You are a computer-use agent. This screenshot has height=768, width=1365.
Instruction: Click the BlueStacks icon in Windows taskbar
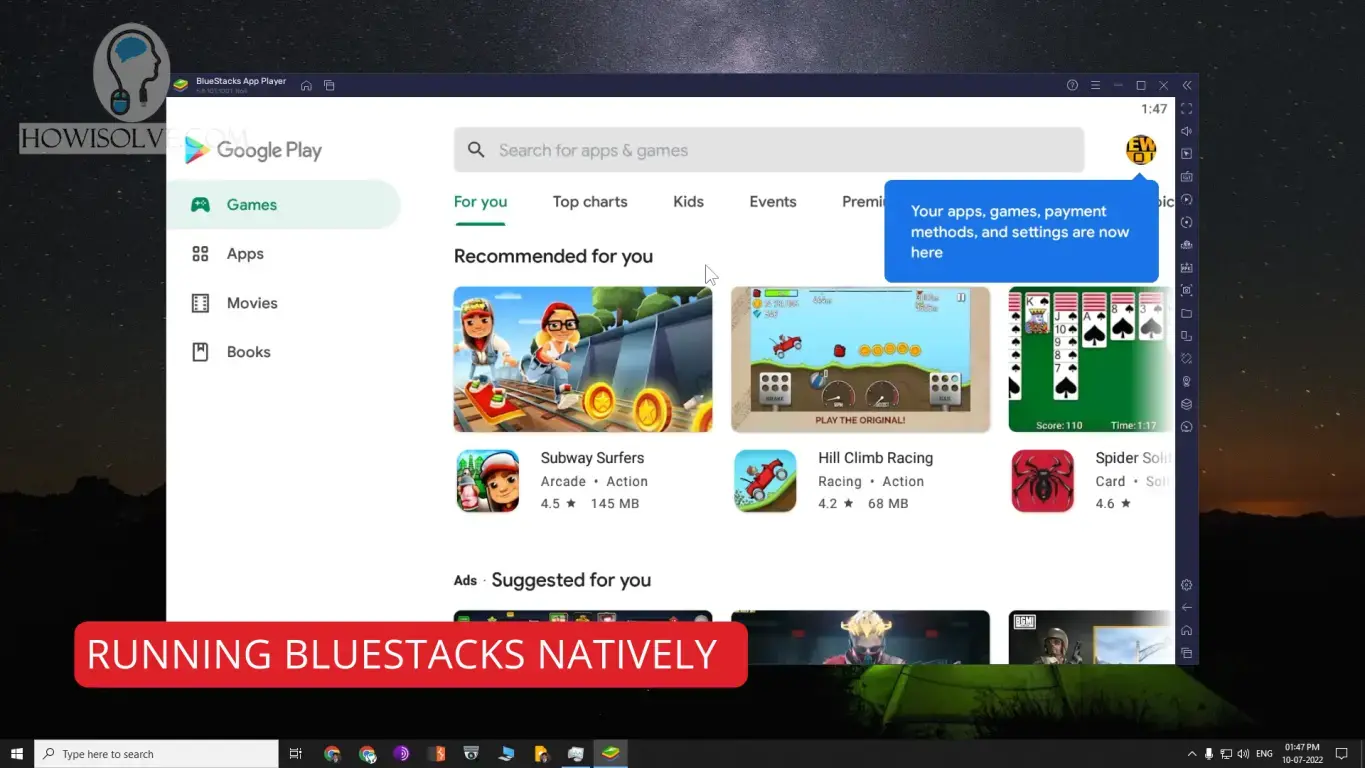point(610,754)
